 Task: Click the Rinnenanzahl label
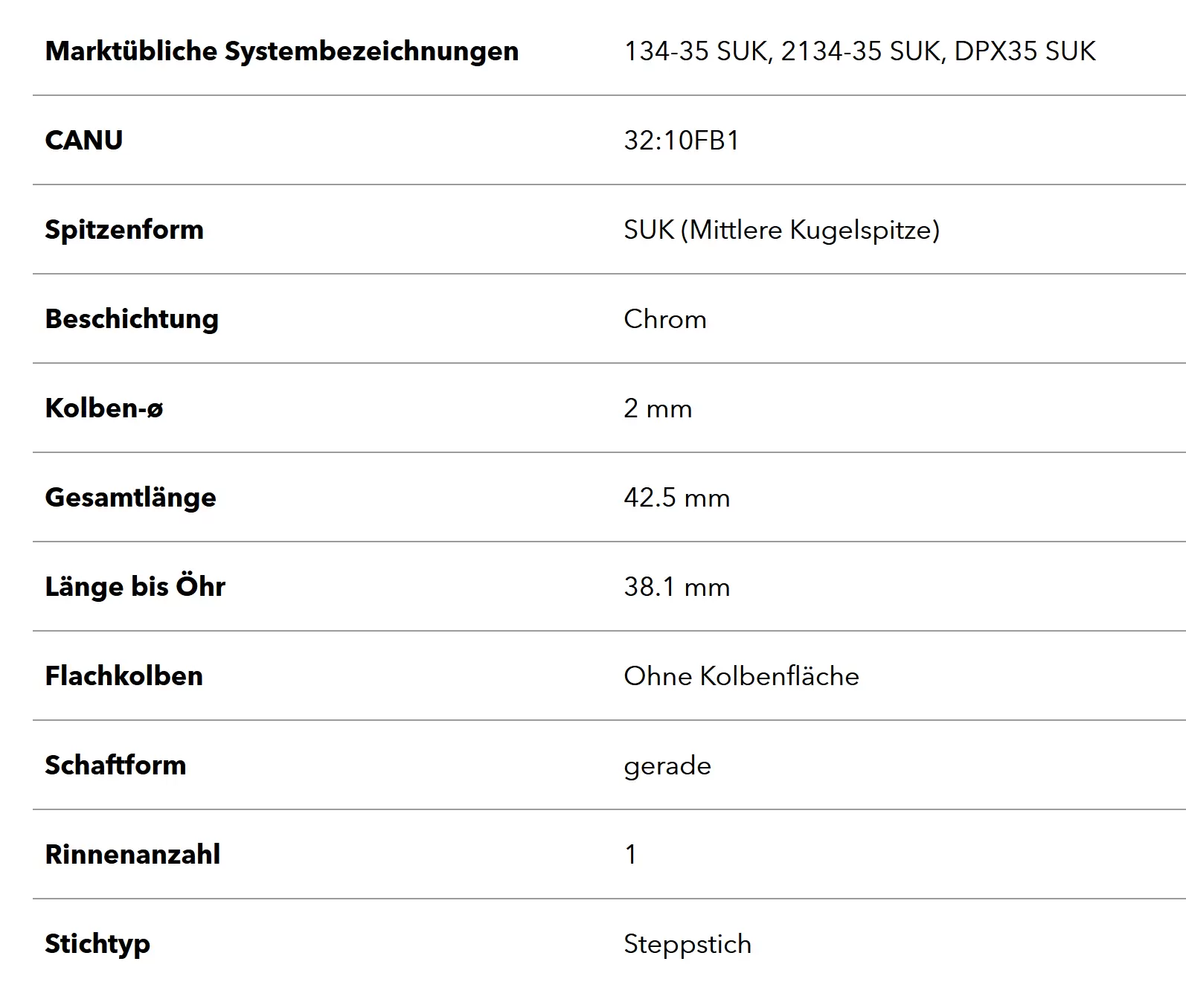point(132,854)
